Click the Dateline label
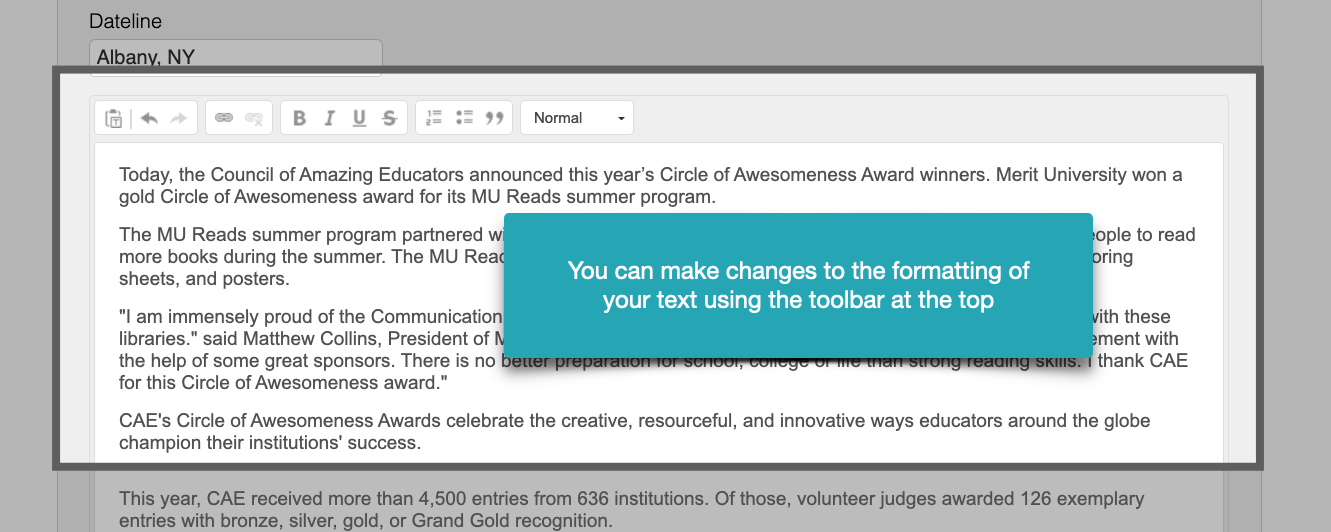The width and height of the screenshot is (1331, 532). pos(125,21)
